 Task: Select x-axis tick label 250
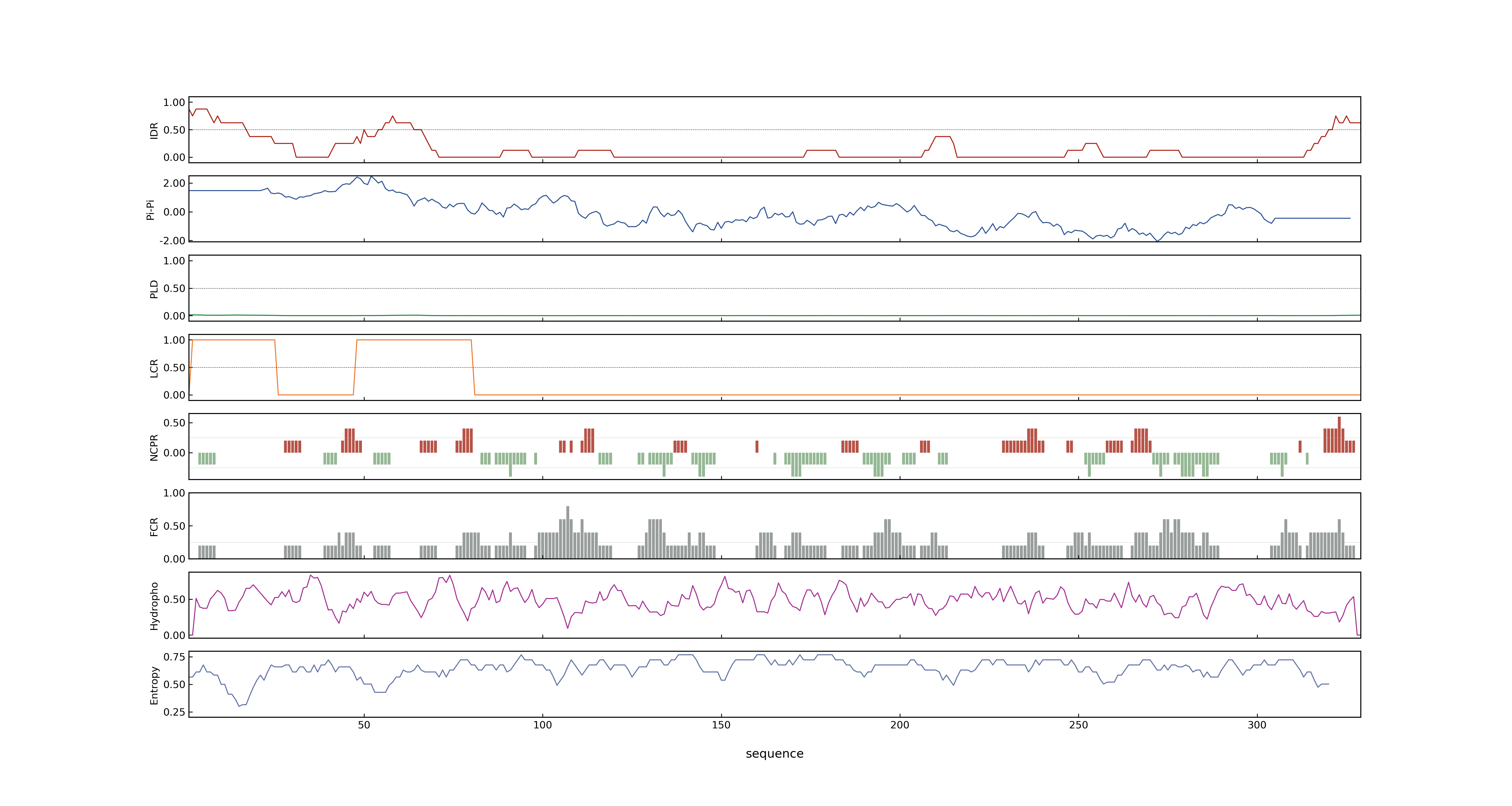coord(1078,725)
